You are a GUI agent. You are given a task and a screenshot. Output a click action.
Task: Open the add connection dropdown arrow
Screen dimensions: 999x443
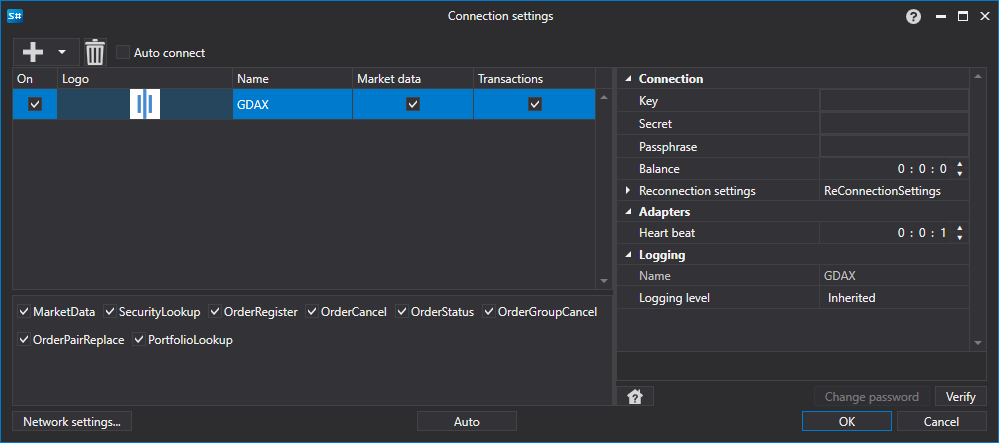click(62, 52)
